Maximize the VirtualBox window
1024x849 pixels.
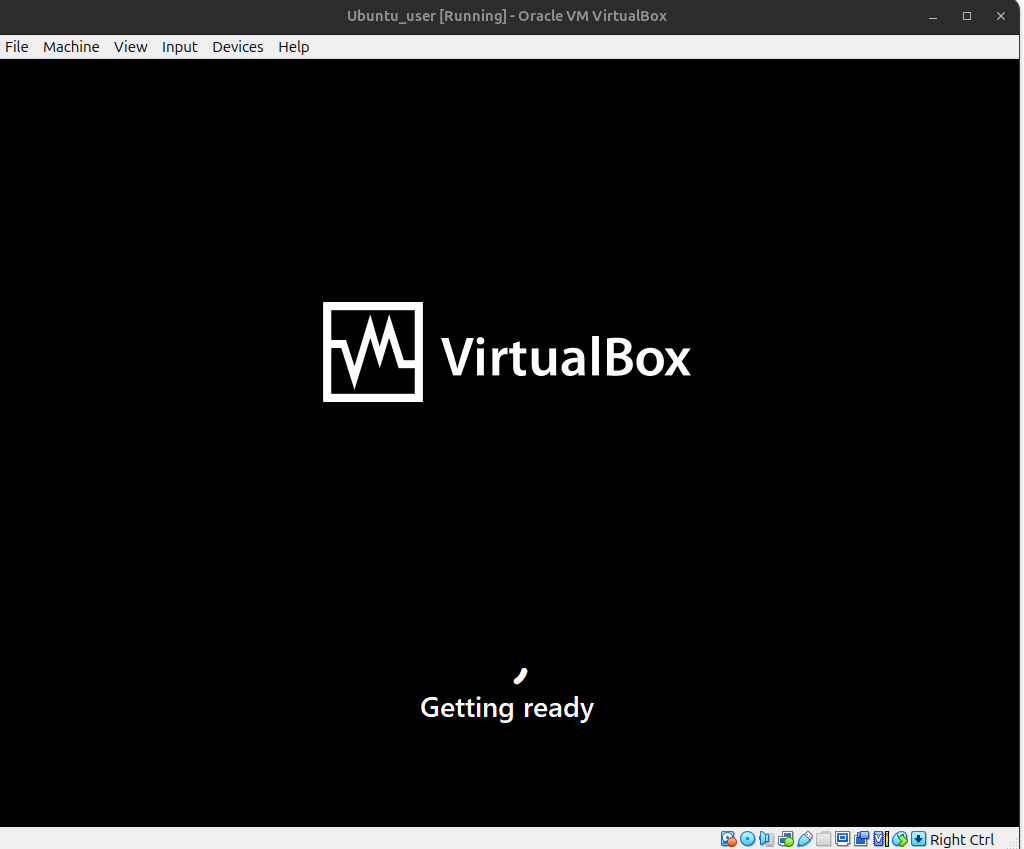tap(967, 16)
